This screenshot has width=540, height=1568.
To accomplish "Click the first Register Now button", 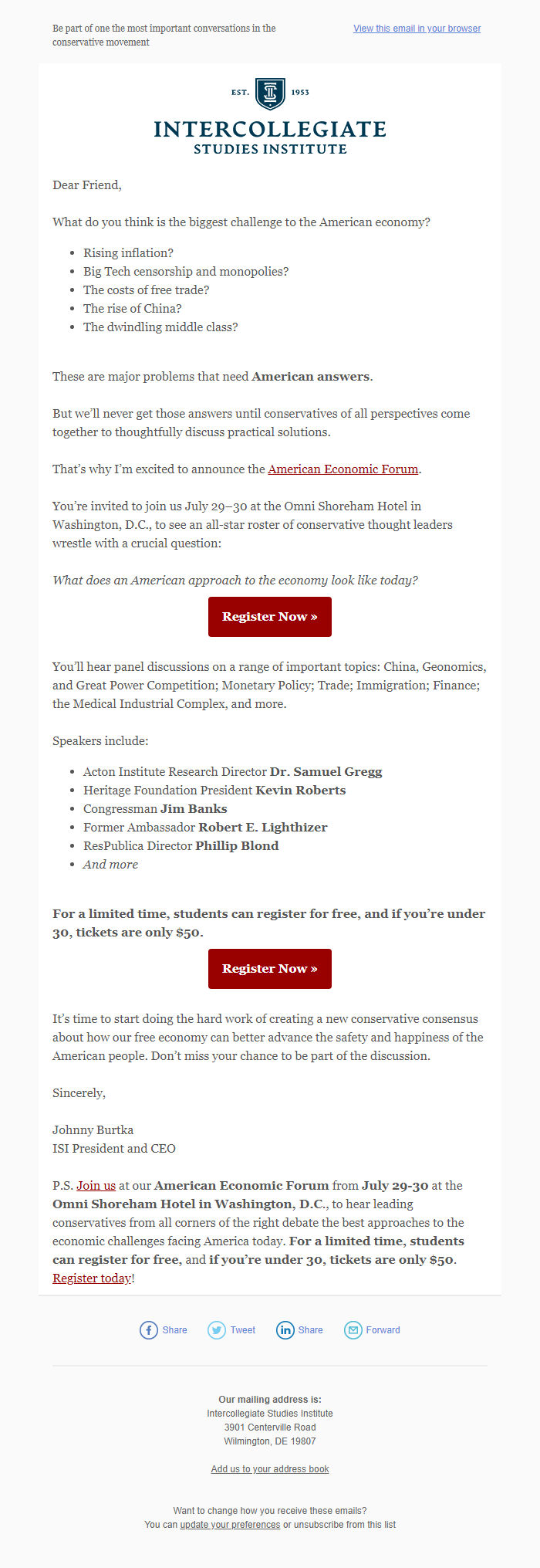I will point(269,616).
